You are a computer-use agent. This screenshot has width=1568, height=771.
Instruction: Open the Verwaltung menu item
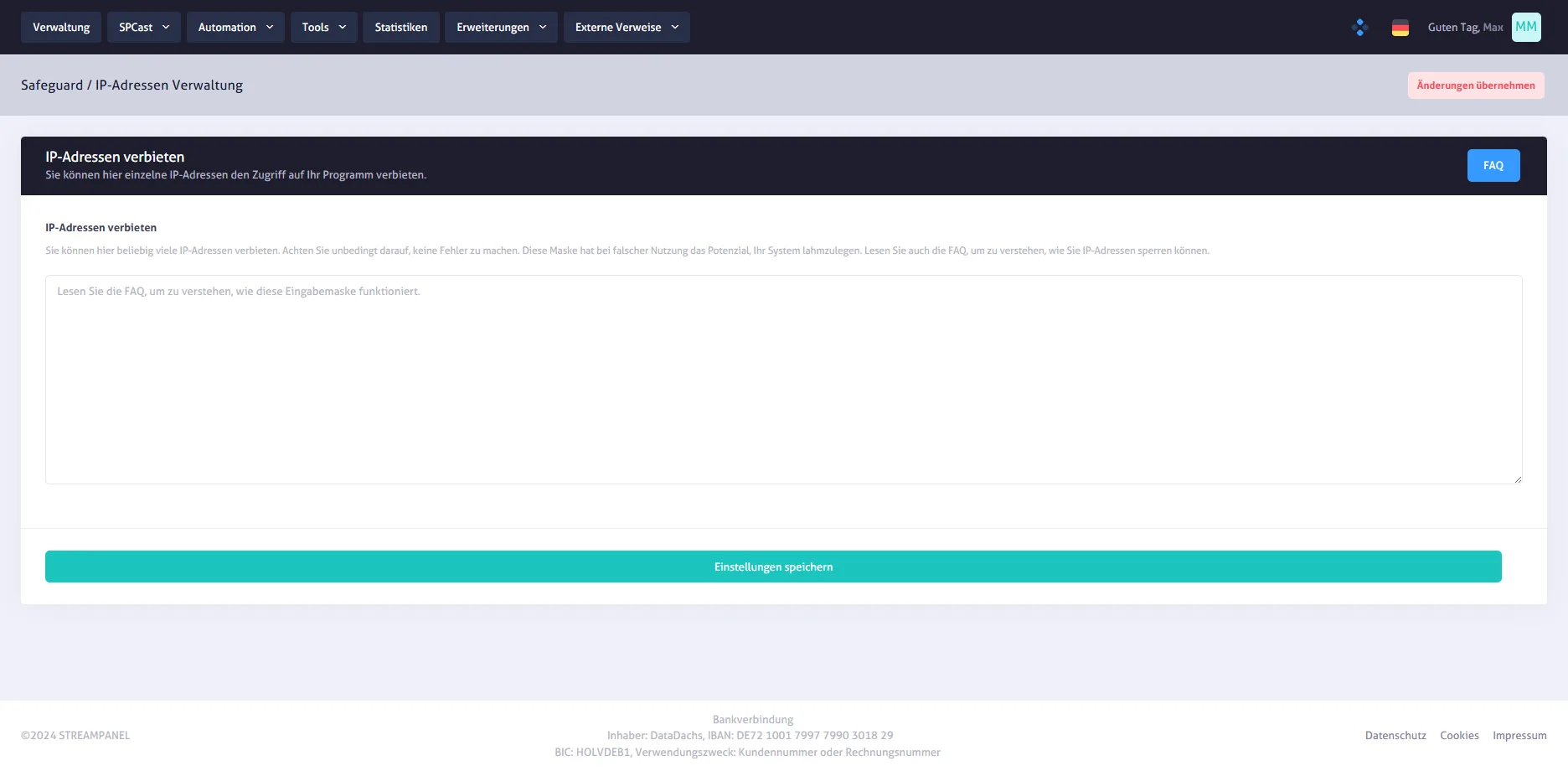(x=61, y=28)
